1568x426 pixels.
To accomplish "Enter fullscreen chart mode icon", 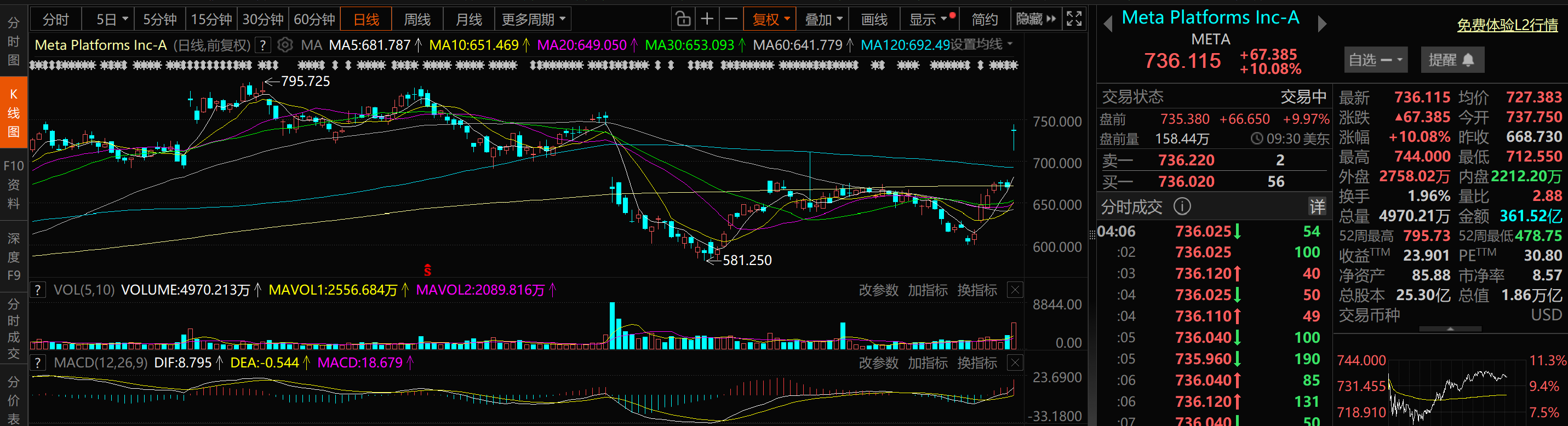I will pos(1074,20).
